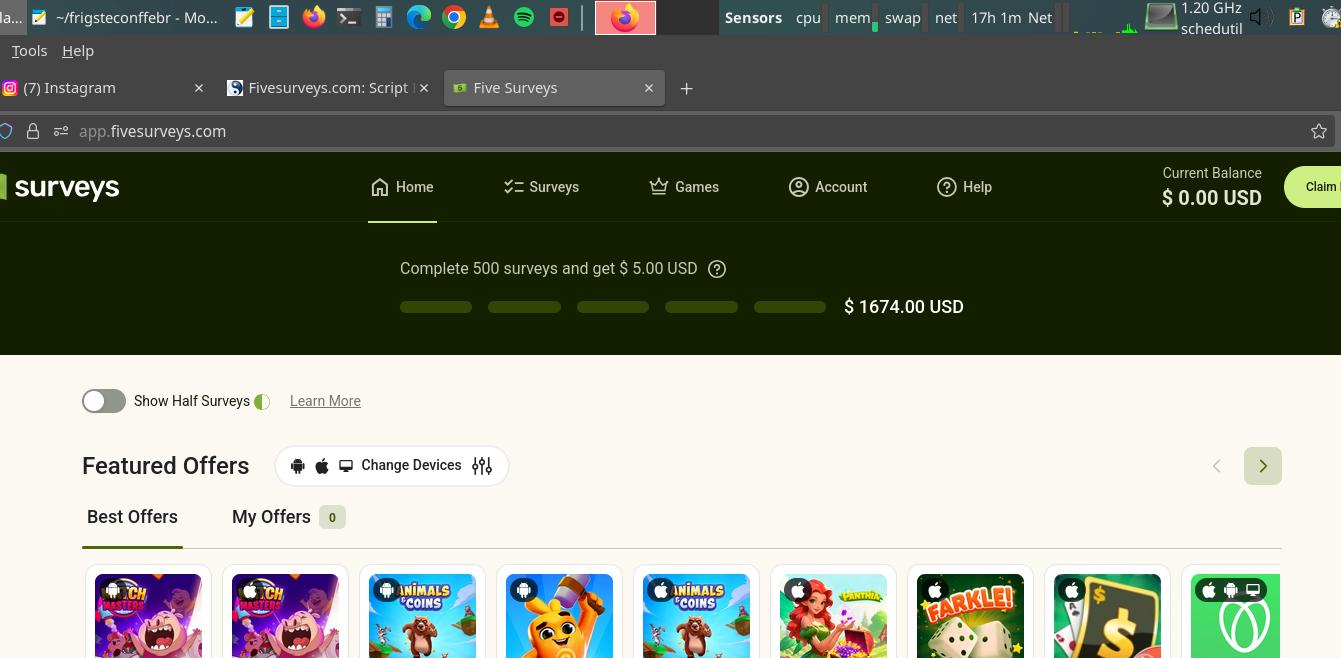Viewport: 1341px width, 658px height.
Task: Follow the Learn More link
Action: (x=325, y=401)
